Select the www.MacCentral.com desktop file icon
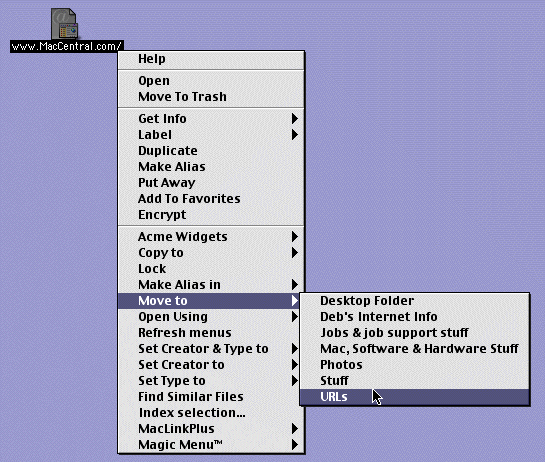545x462 pixels. point(65,24)
